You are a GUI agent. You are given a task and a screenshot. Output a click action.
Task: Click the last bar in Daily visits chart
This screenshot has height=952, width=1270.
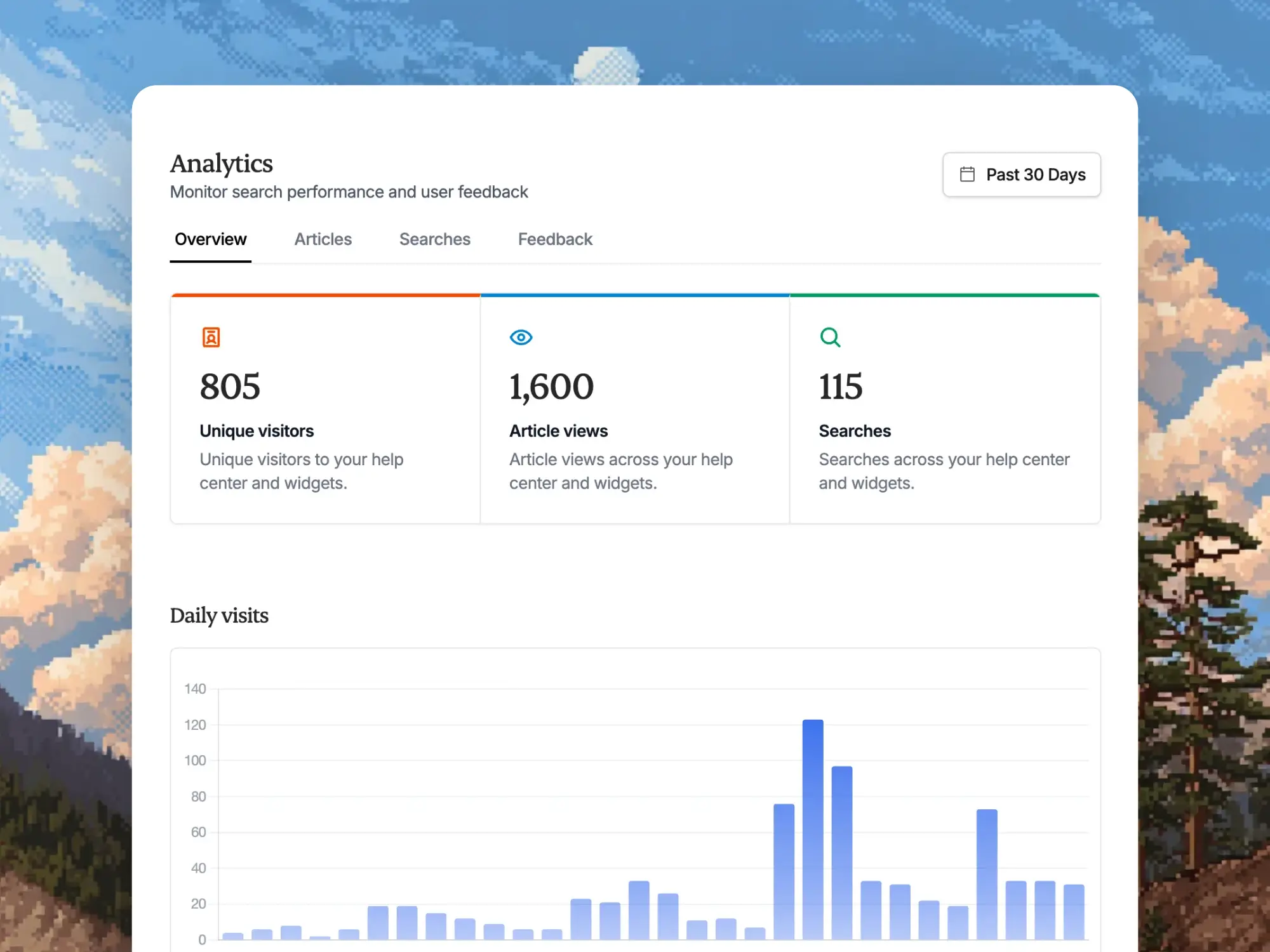point(1074,911)
